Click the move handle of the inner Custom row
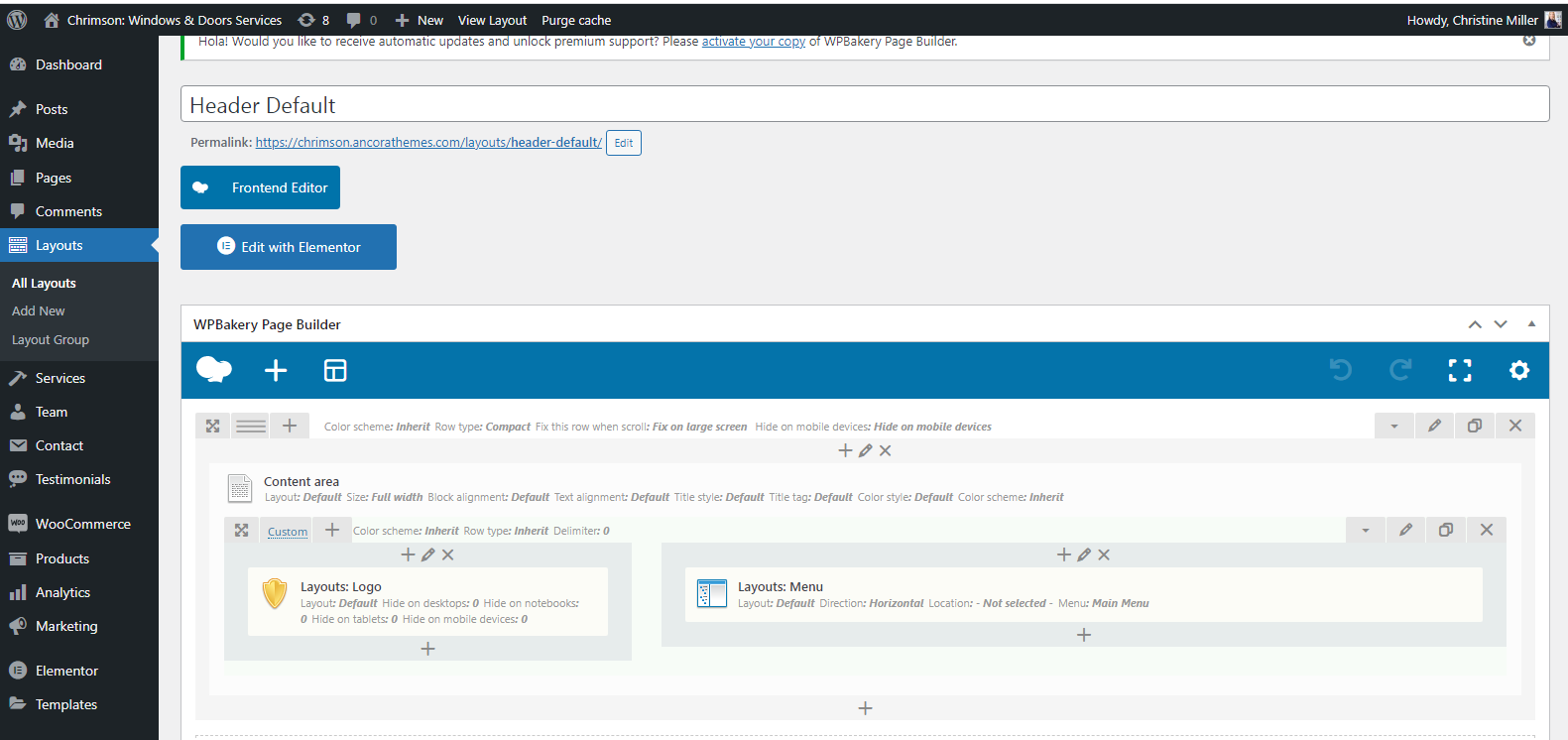The height and width of the screenshot is (740, 1568). click(x=241, y=531)
